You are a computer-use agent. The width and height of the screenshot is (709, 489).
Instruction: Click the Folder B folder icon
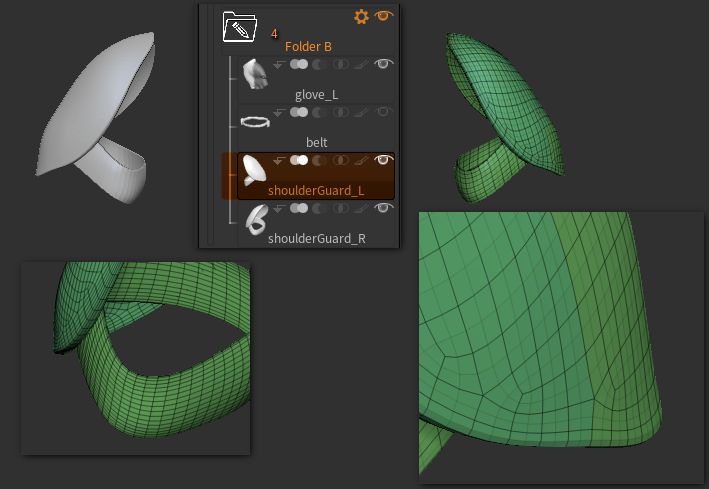[240, 27]
